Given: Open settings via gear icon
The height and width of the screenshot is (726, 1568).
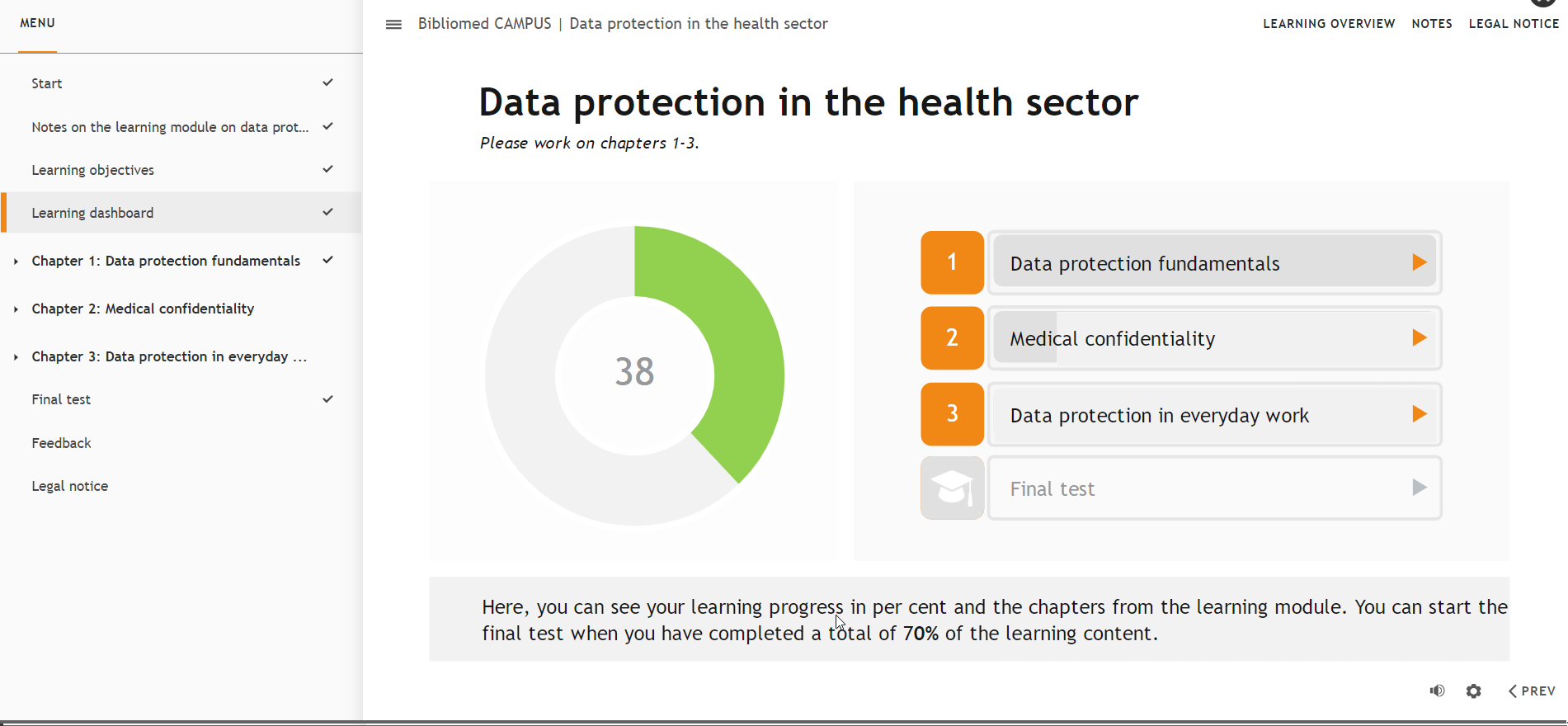Looking at the screenshot, I should pyautogui.click(x=1474, y=691).
